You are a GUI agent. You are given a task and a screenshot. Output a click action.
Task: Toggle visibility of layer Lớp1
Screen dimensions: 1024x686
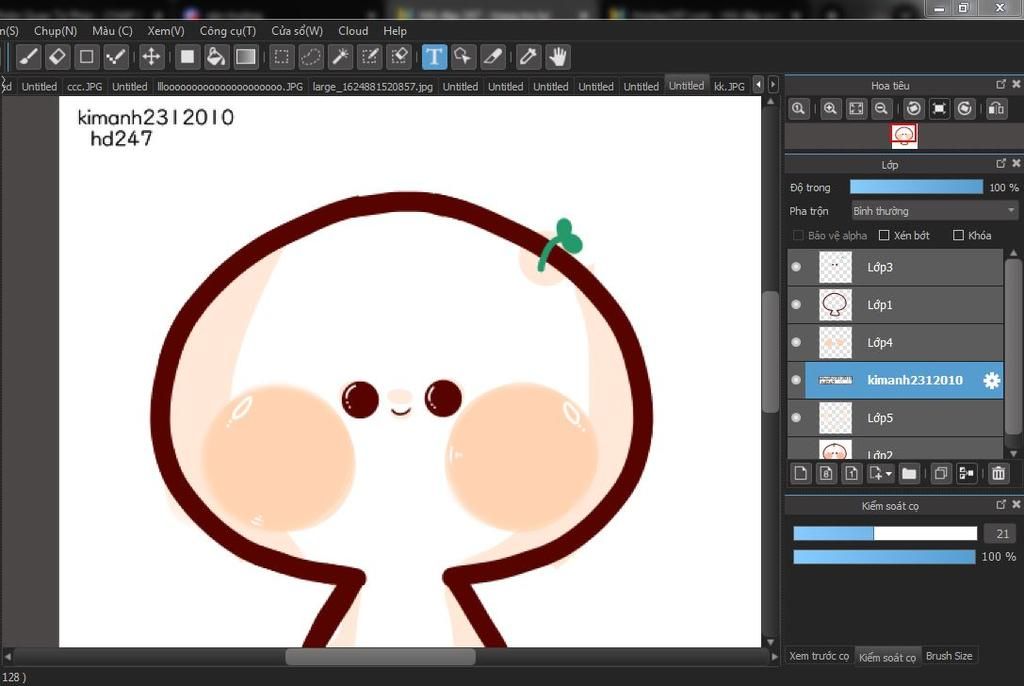796,304
